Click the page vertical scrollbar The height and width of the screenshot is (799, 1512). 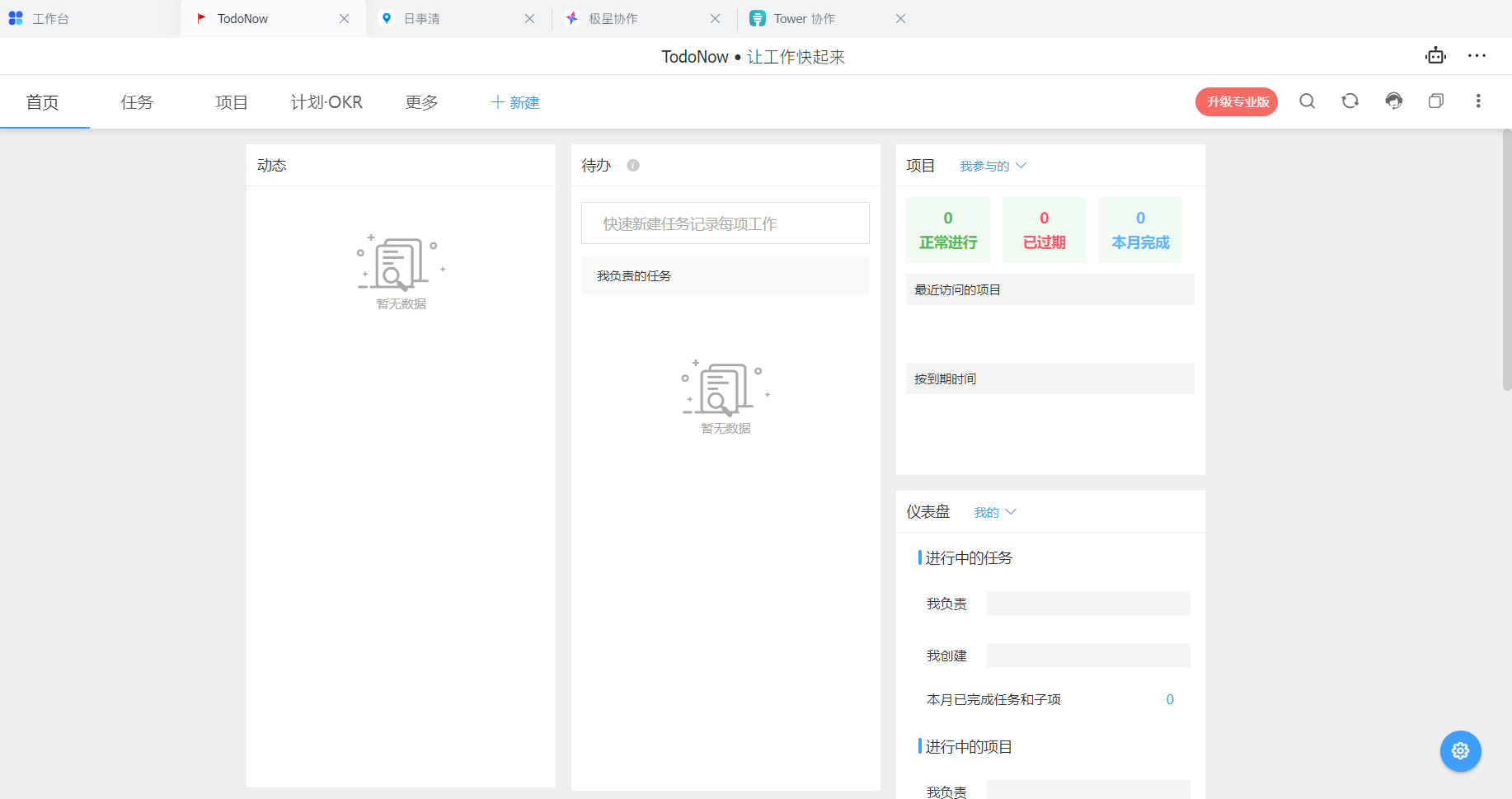tap(1507, 260)
